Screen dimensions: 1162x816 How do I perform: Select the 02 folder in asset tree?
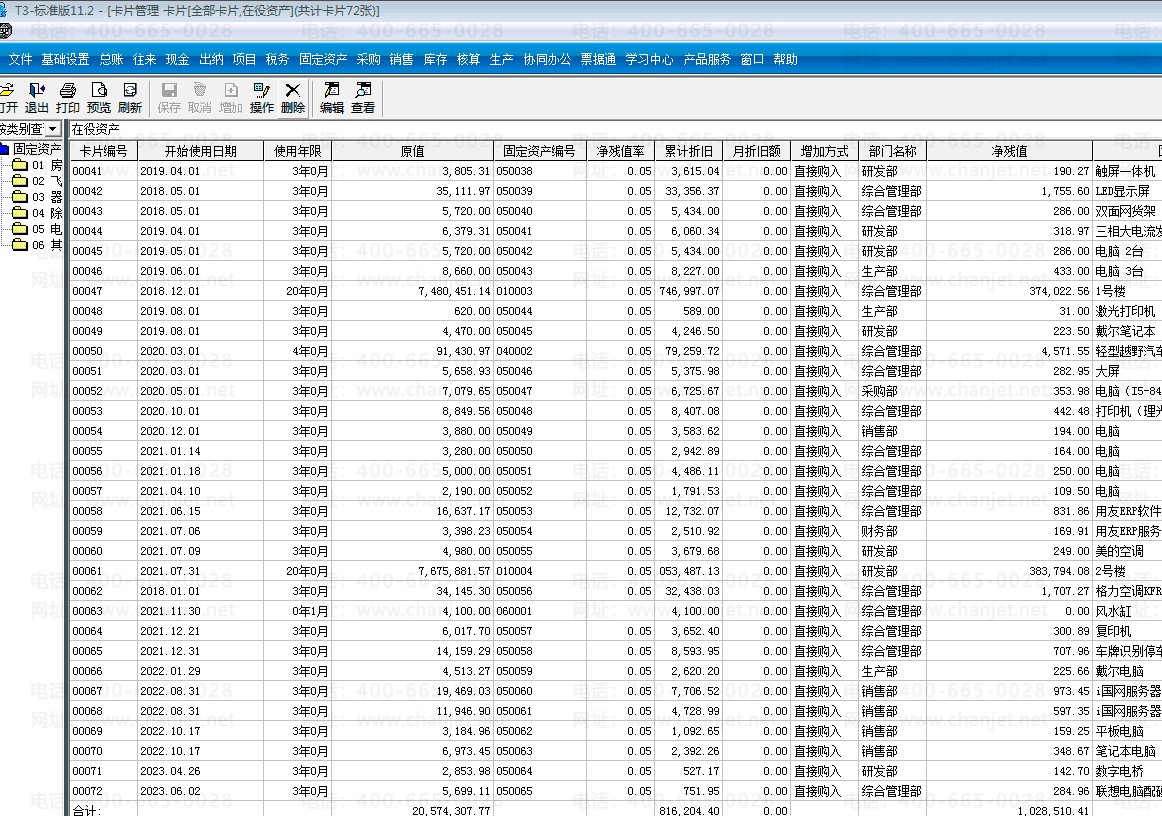[x=37, y=181]
